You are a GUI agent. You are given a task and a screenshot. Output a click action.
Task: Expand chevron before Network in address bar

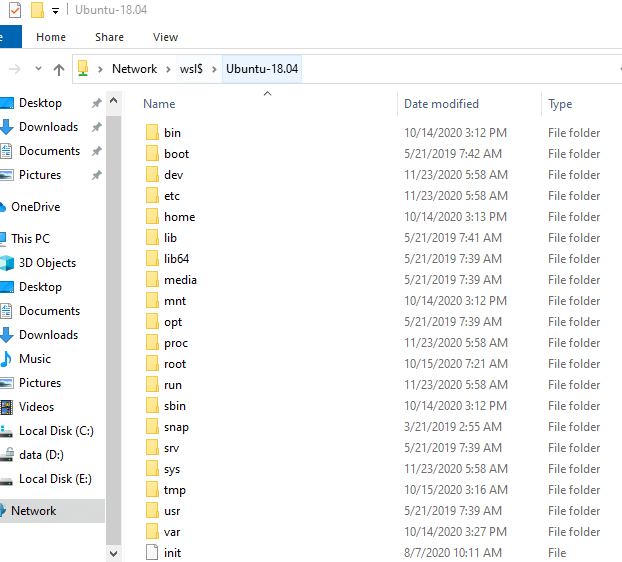[100, 69]
